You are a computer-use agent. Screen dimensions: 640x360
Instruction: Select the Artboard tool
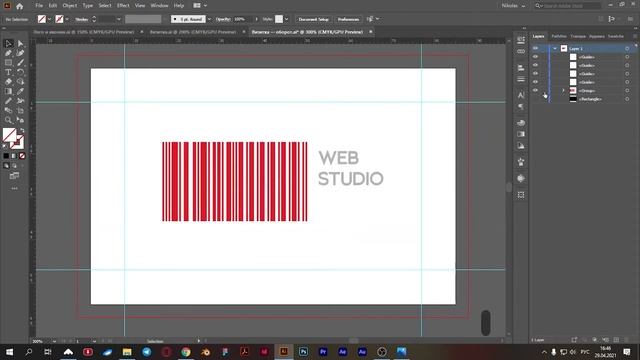[20, 111]
